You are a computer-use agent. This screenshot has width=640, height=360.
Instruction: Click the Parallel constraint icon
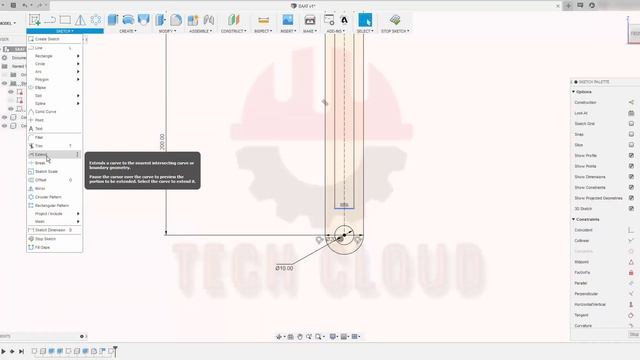[x=631, y=283]
